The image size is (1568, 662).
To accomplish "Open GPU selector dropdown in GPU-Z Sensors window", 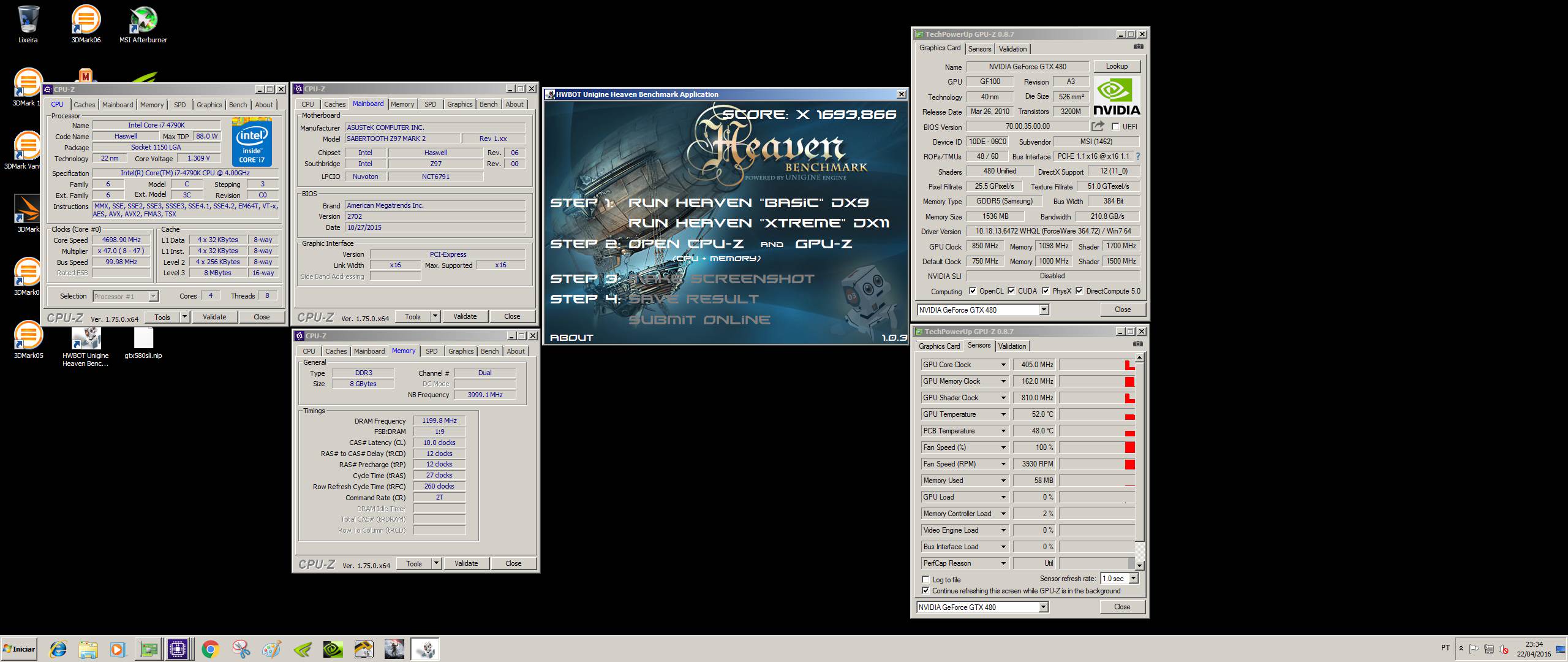I will (x=1044, y=607).
